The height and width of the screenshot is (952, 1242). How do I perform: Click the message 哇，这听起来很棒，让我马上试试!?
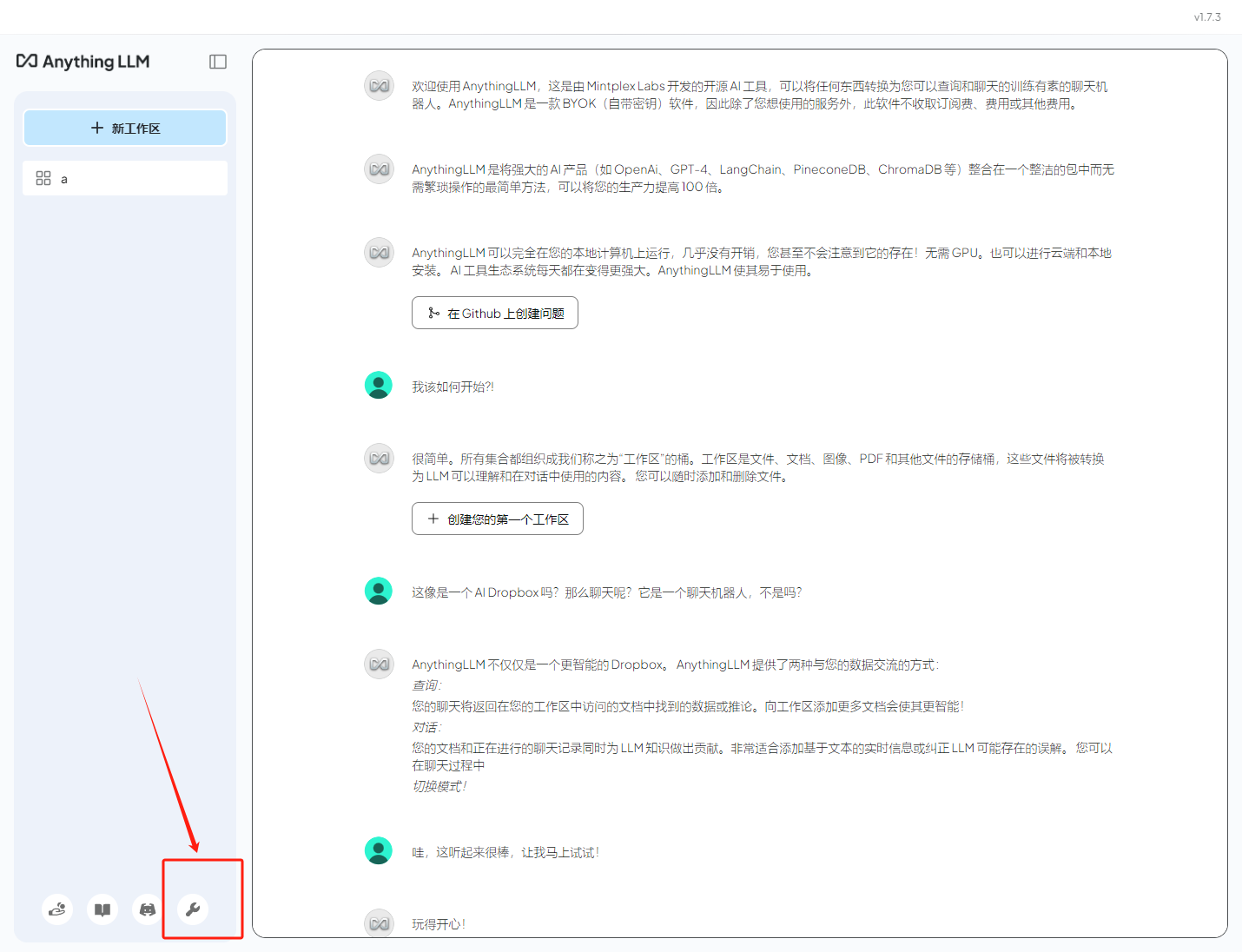(505, 852)
